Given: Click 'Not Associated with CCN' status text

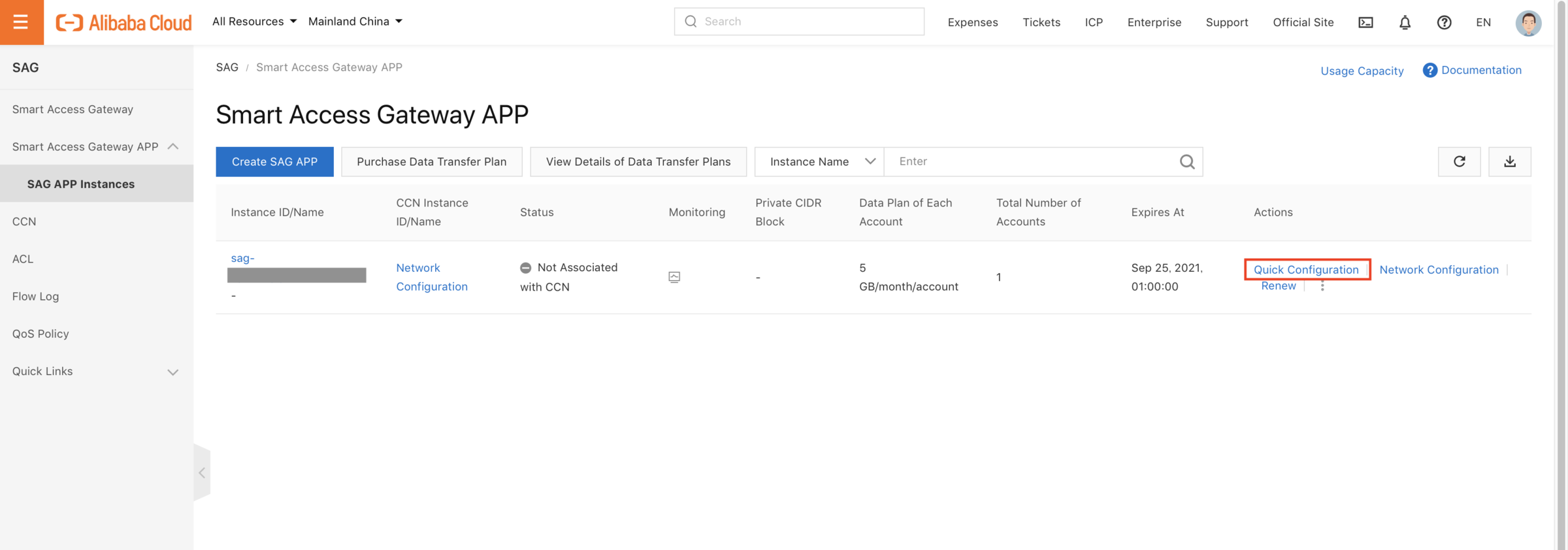Looking at the screenshot, I should [x=568, y=277].
